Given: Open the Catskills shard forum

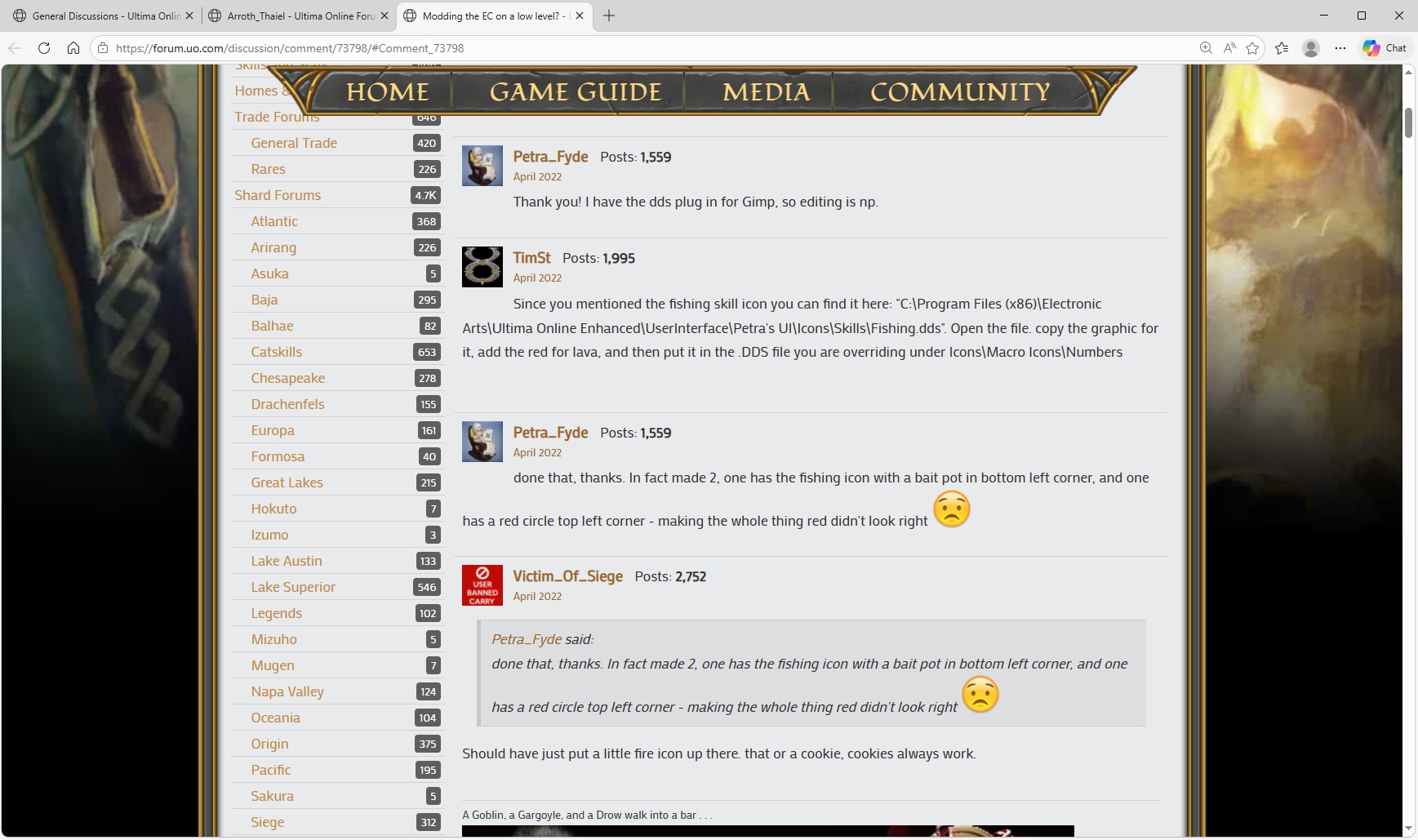Looking at the screenshot, I should click(x=276, y=352).
